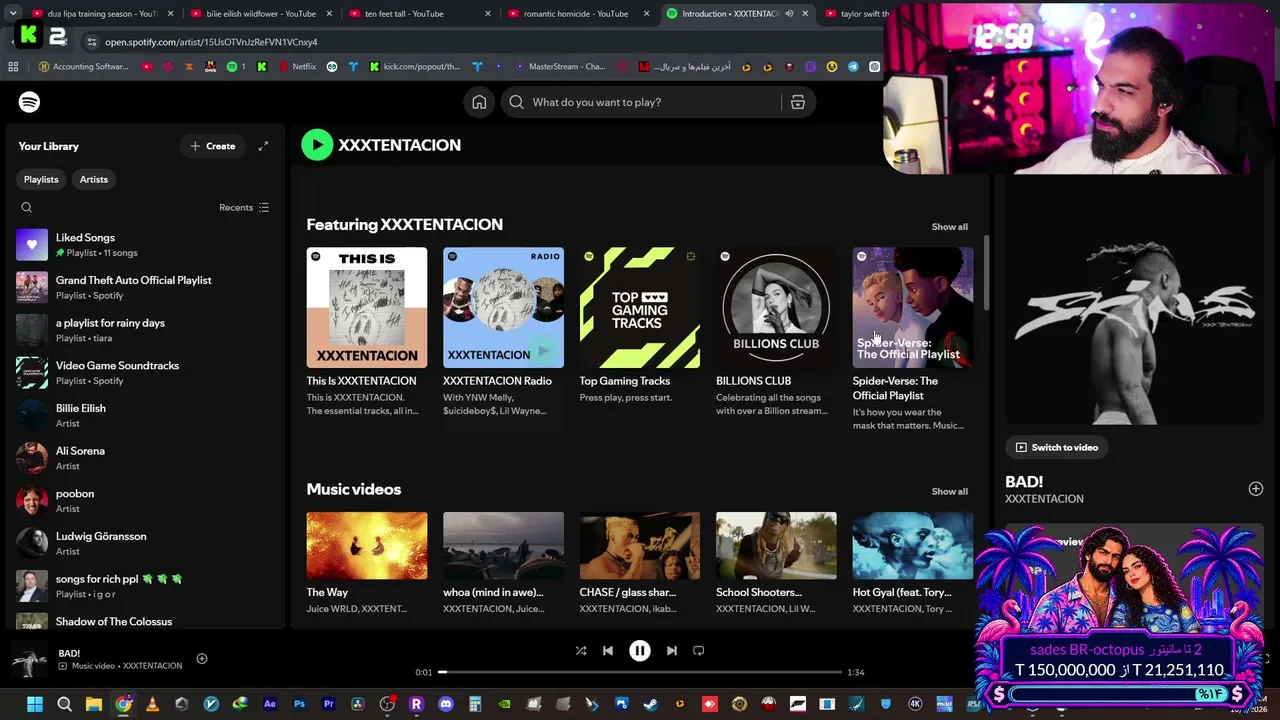Add BAD! to Liked Songs from player bar
The width and height of the screenshot is (1280, 720).
coord(202,658)
